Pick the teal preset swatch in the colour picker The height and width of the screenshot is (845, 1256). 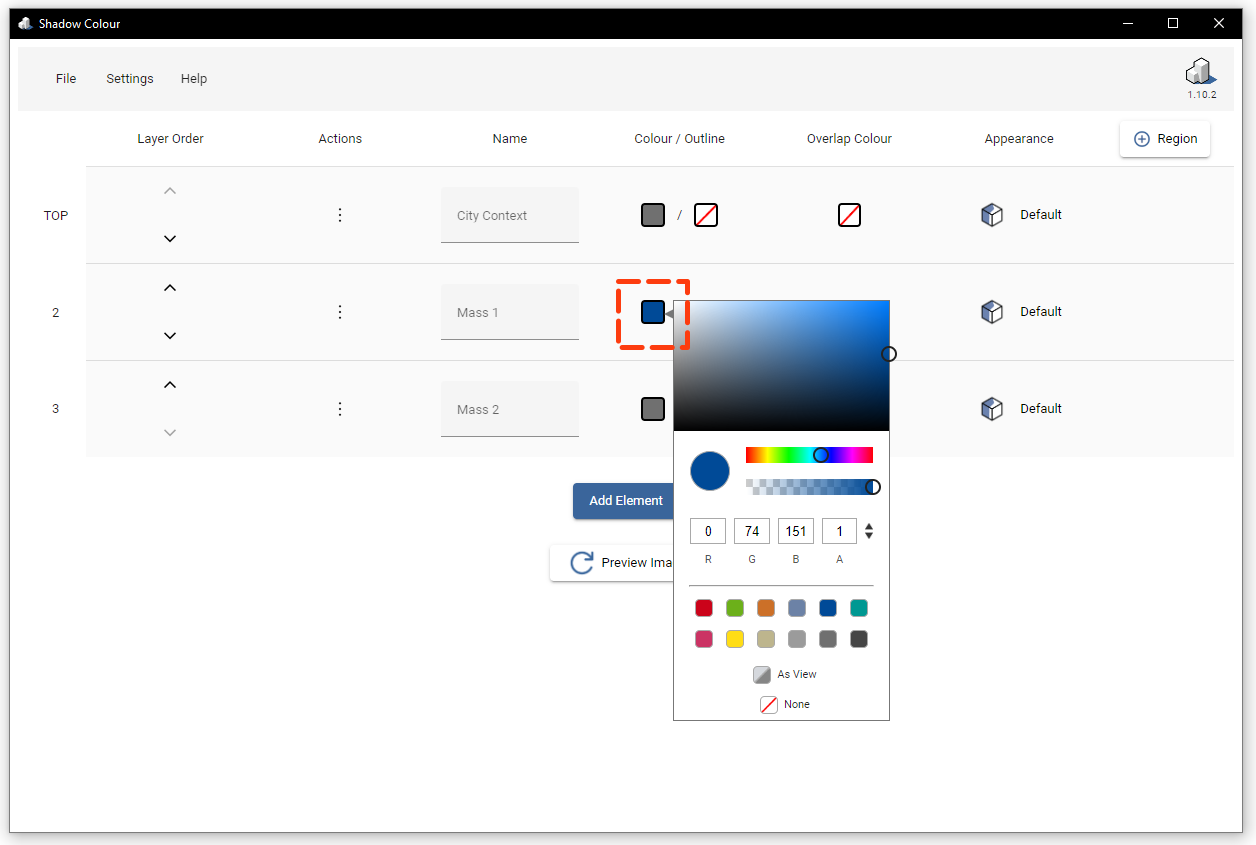[858, 607]
